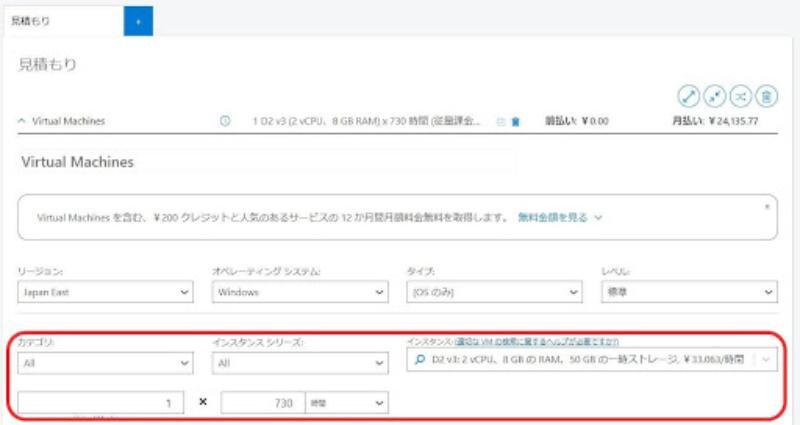Open the カテゴリ dropdown set to All

tap(104, 363)
